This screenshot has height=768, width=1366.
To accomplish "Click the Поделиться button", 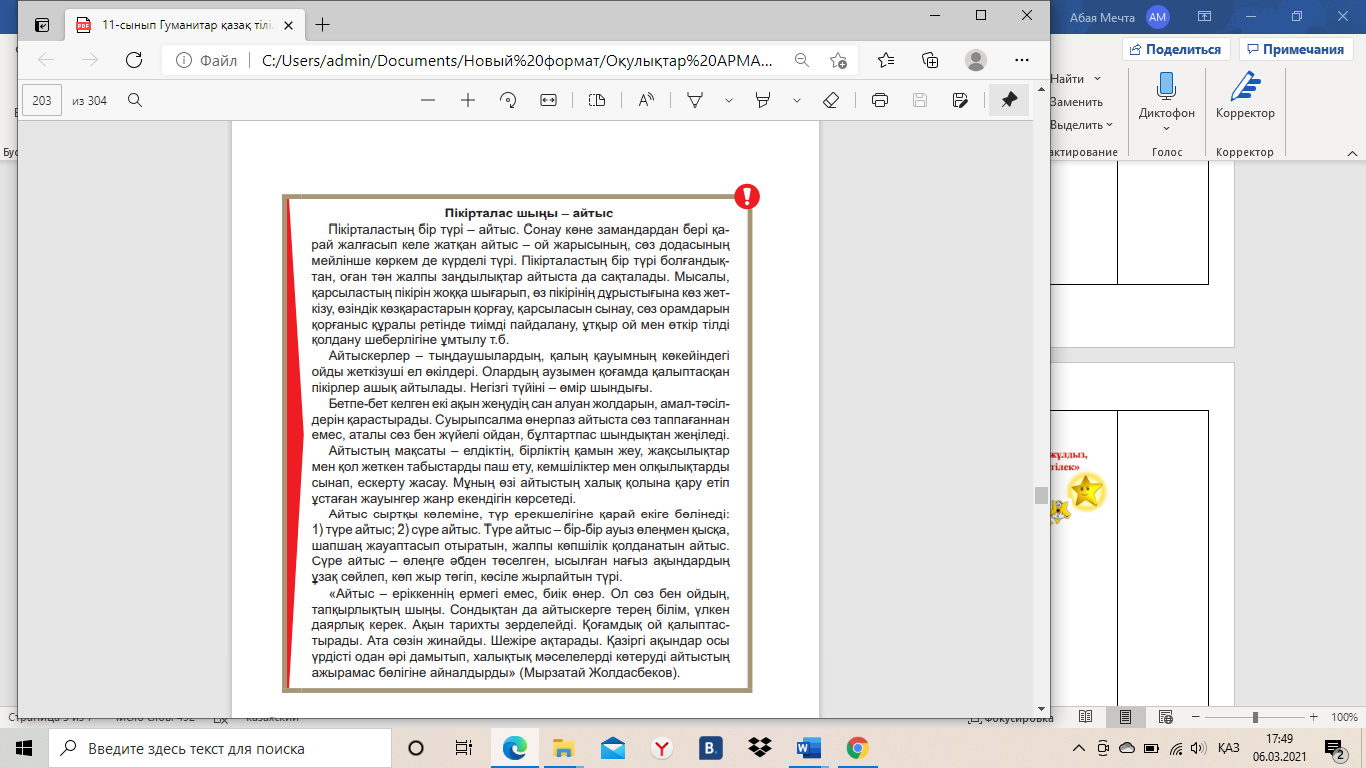I will [x=1175, y=49].
